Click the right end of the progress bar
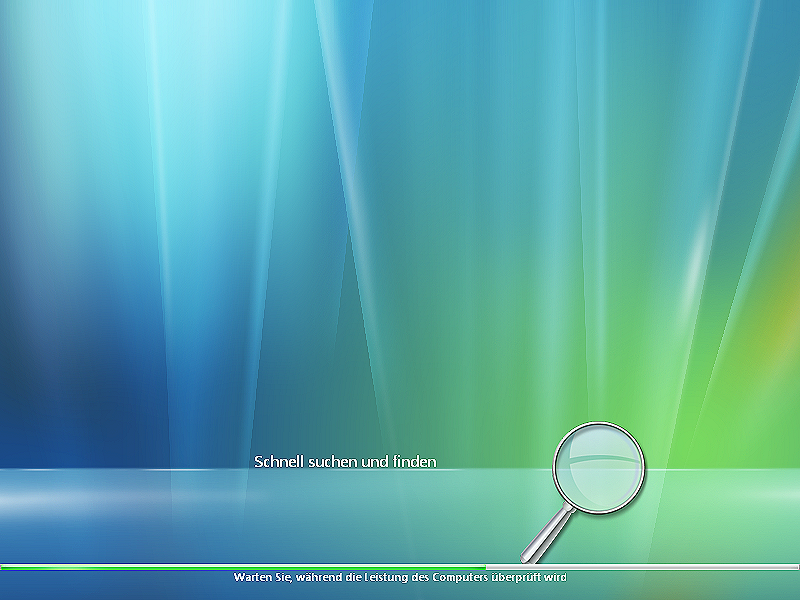 point(794,566)
